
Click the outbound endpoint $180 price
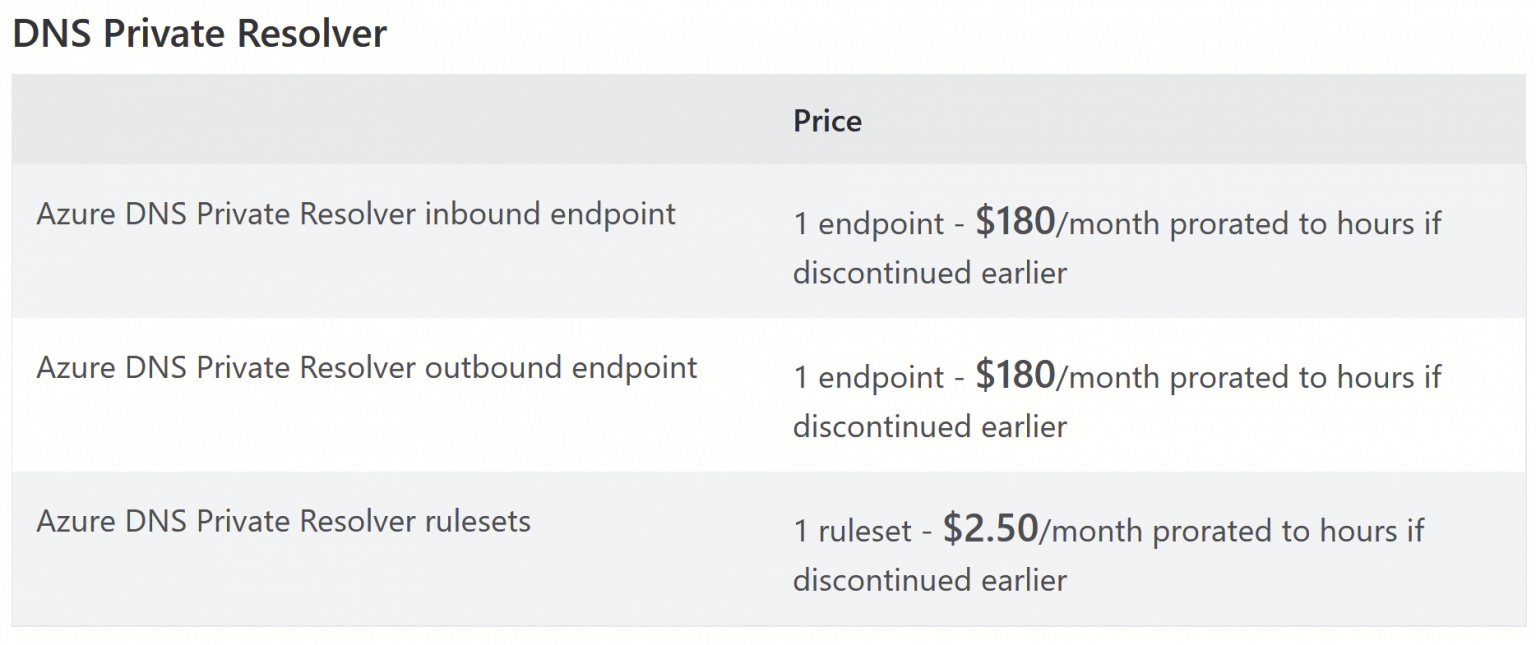1015,375
